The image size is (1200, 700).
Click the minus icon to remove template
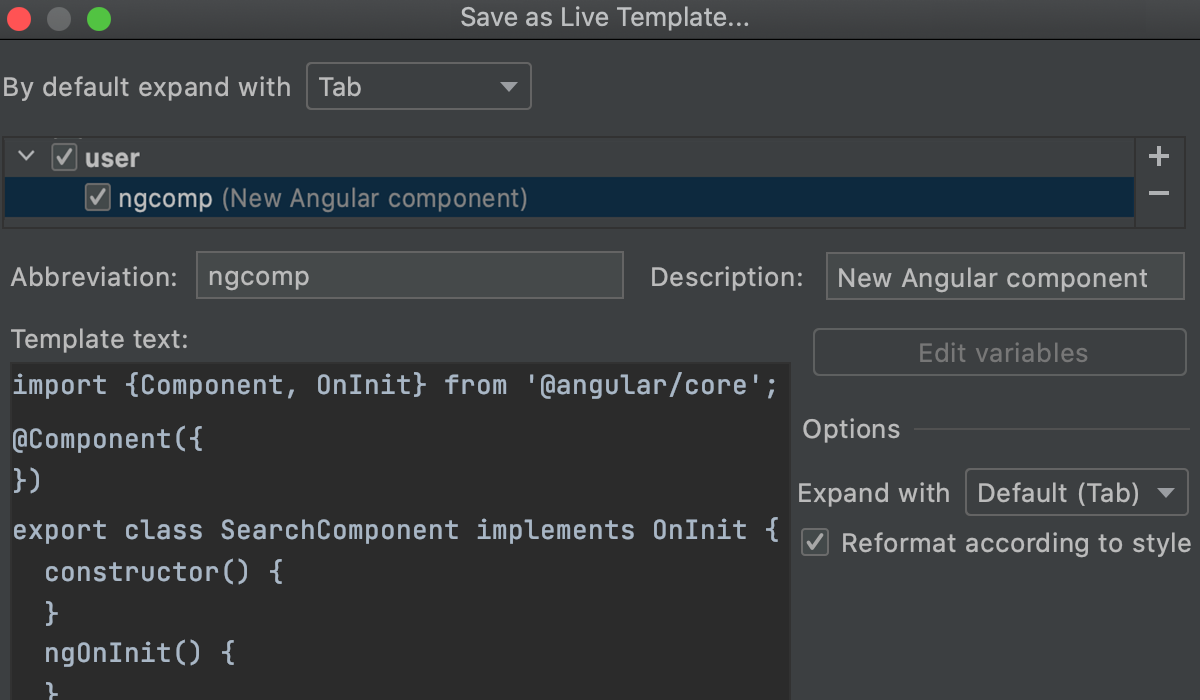click(1159, 193)
